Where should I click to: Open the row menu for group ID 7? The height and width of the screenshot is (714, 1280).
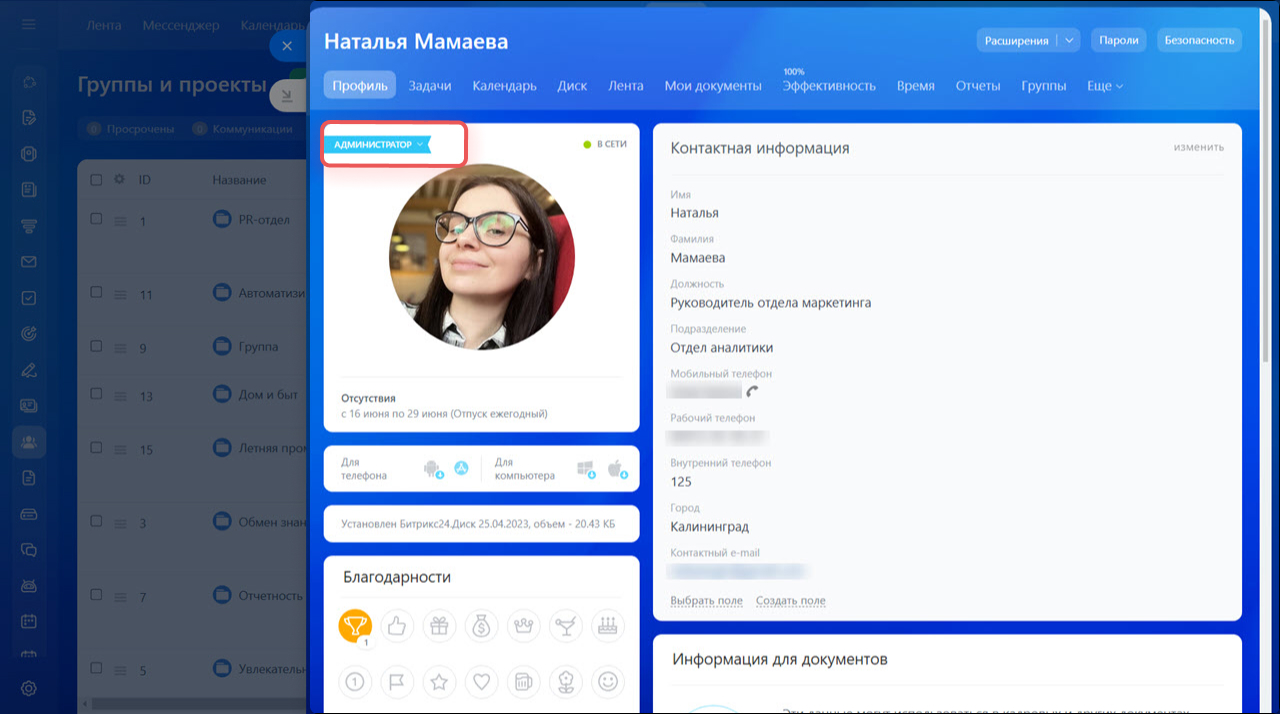[120, 597]
